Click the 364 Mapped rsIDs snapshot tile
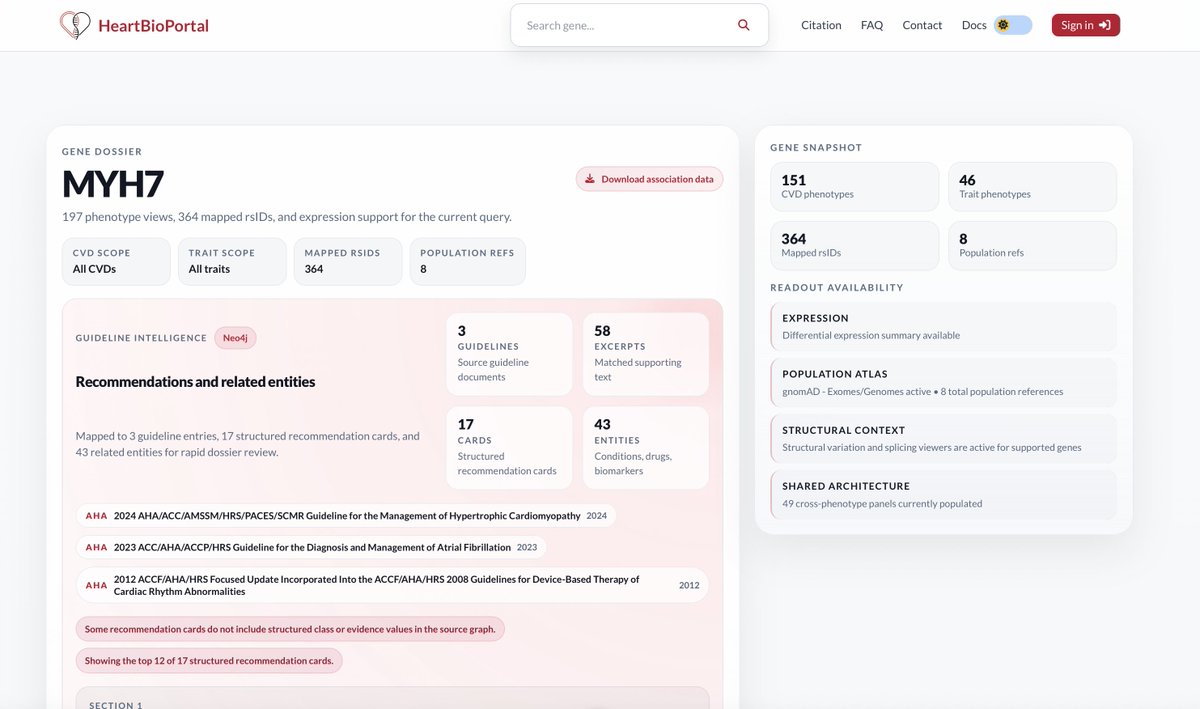The image size is (1200, 709). pos(854,245)
